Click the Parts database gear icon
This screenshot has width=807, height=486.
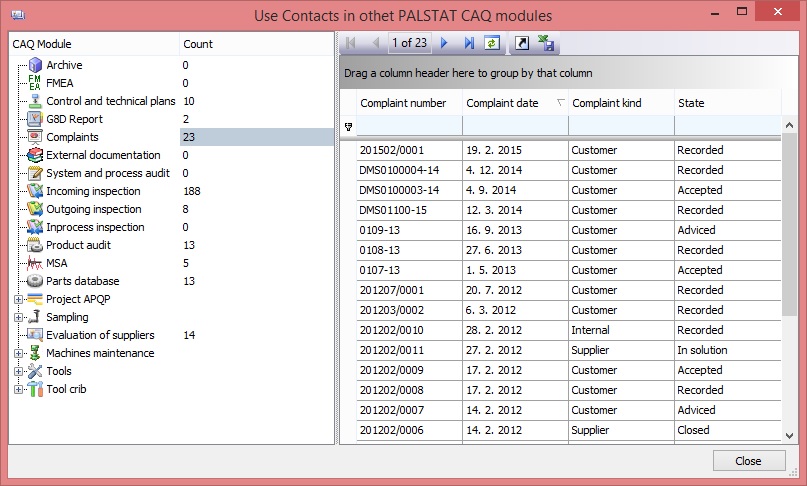[35, 281]
